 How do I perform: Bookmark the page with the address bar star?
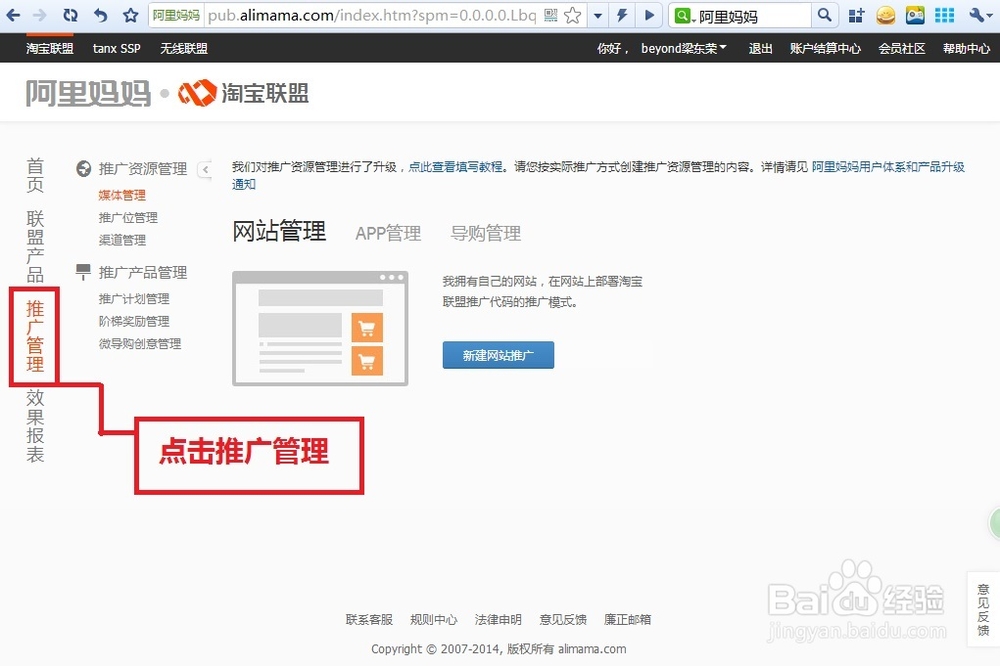click(x=573, y=15)
